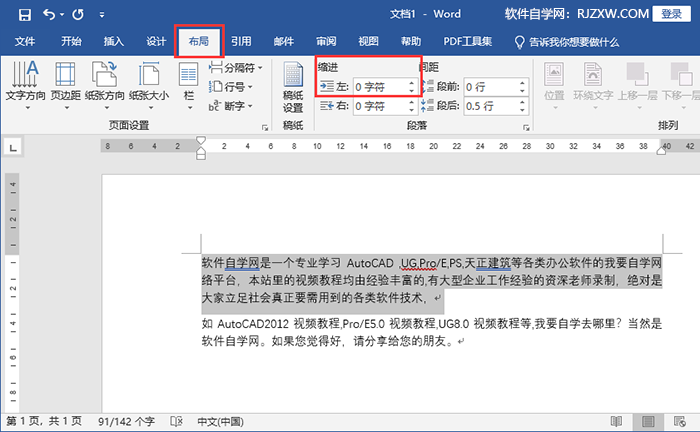Switch to the 设计 tab
The width and height of the screenshot is (700, 432).
tap(156, 42)
